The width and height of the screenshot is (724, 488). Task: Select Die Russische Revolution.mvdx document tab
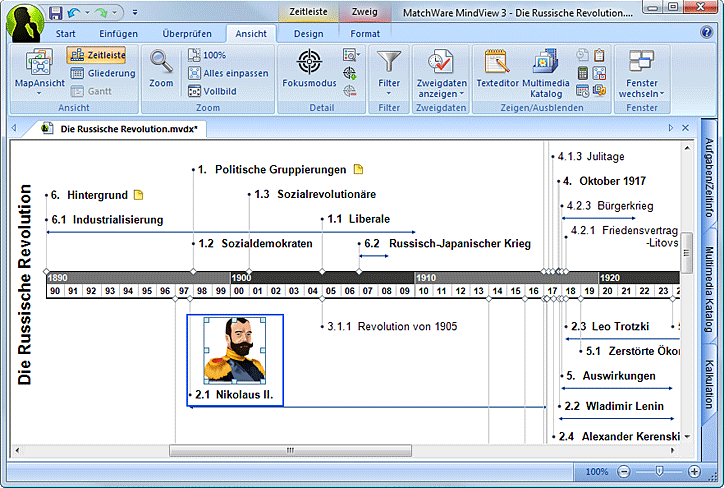120,129
